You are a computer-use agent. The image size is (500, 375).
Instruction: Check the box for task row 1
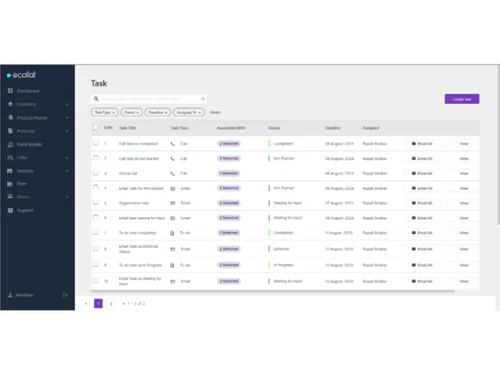point(96,143)
